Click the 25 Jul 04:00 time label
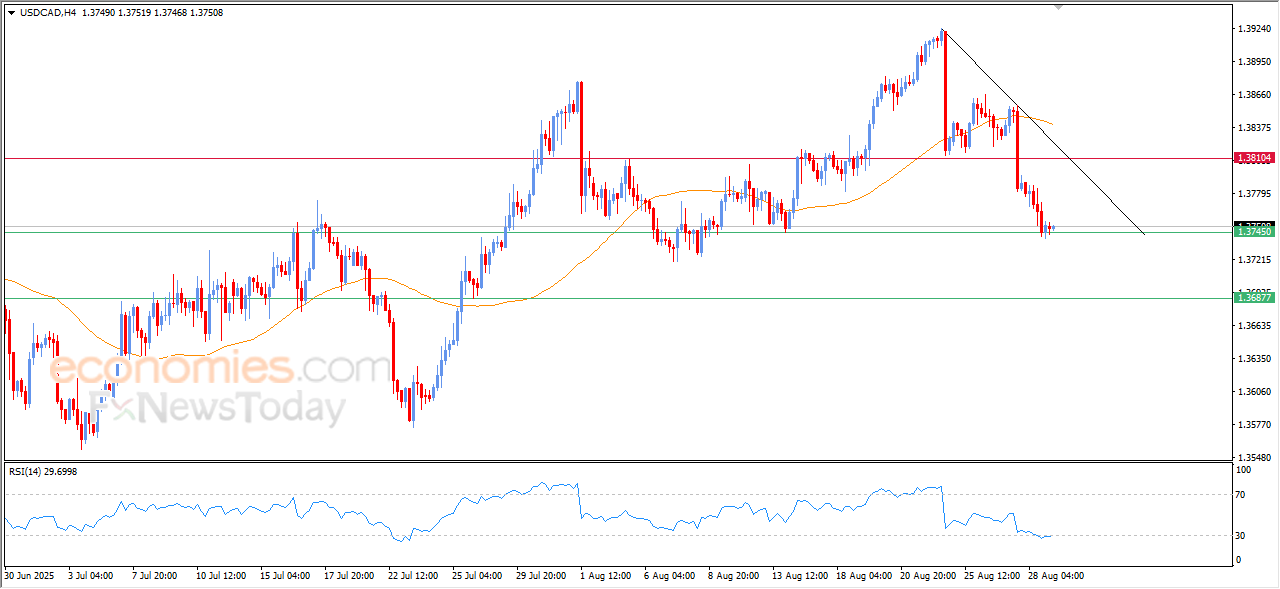Viewport: 1280px width, 589px height. (x=477, y=576)
